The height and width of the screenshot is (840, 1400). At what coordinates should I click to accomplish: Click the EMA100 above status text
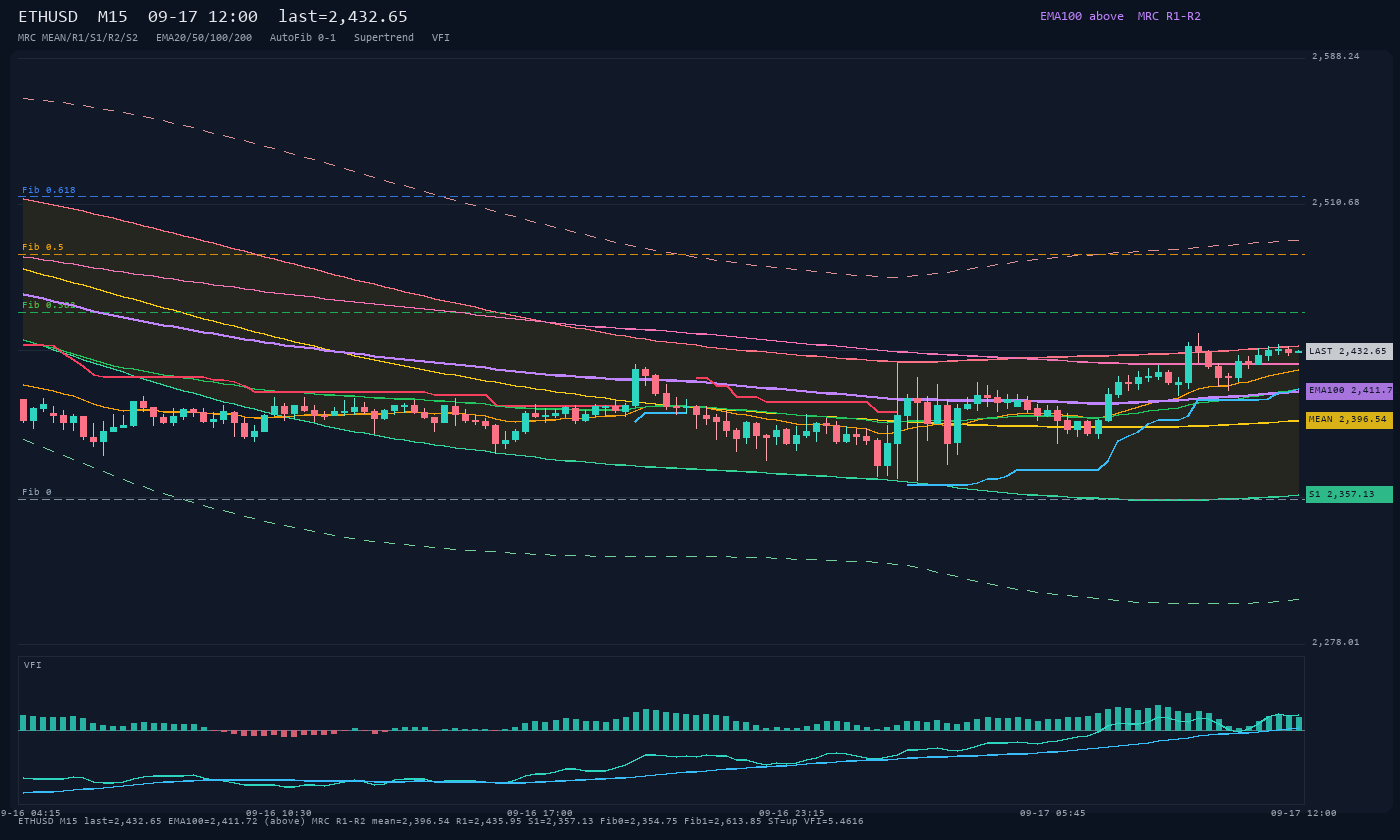[x=1082, y=16]
